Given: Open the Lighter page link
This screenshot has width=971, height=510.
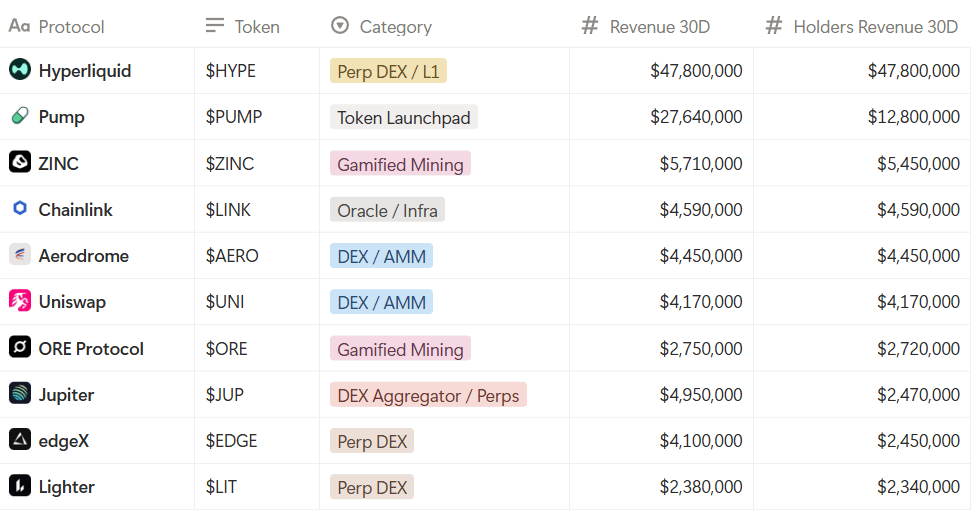Looking at the screenshot, I should (66, 487).
